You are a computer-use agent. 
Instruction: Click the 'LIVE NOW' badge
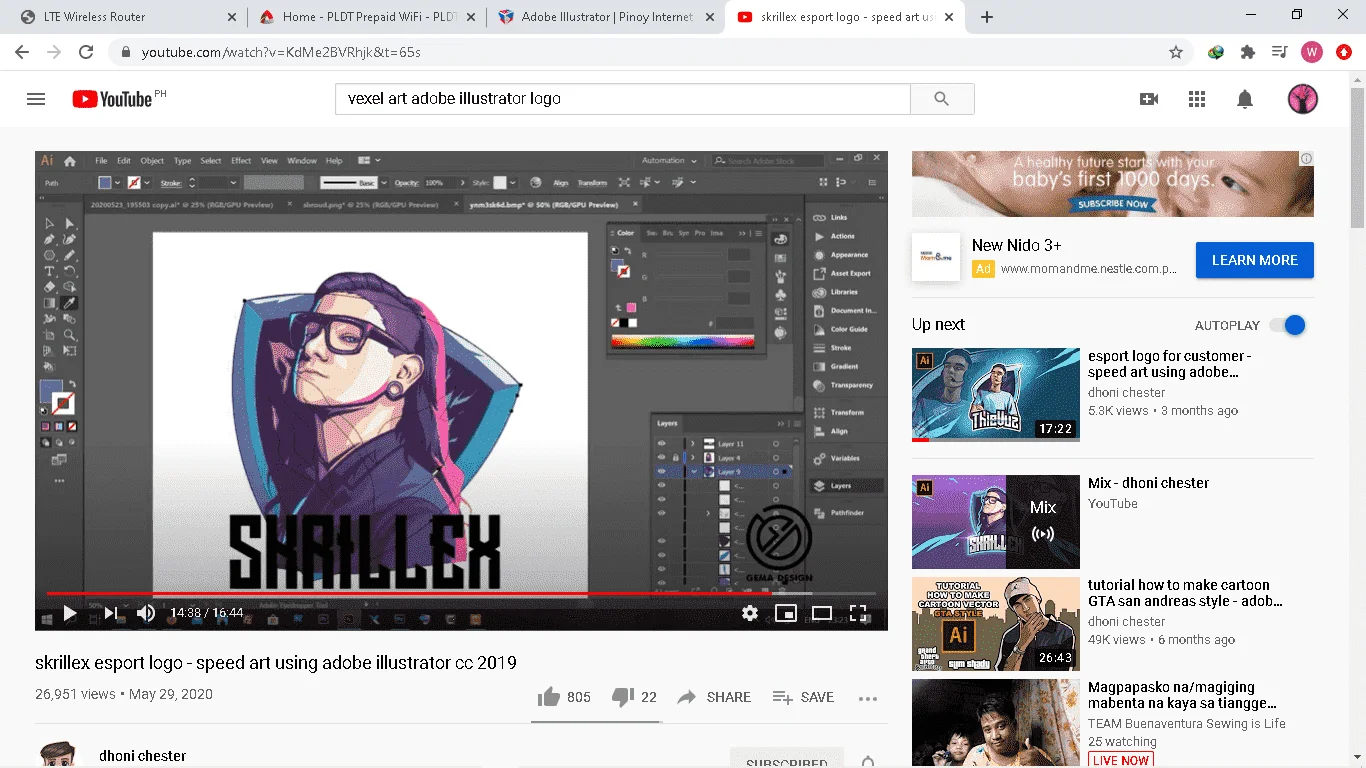click(1121, 760)
